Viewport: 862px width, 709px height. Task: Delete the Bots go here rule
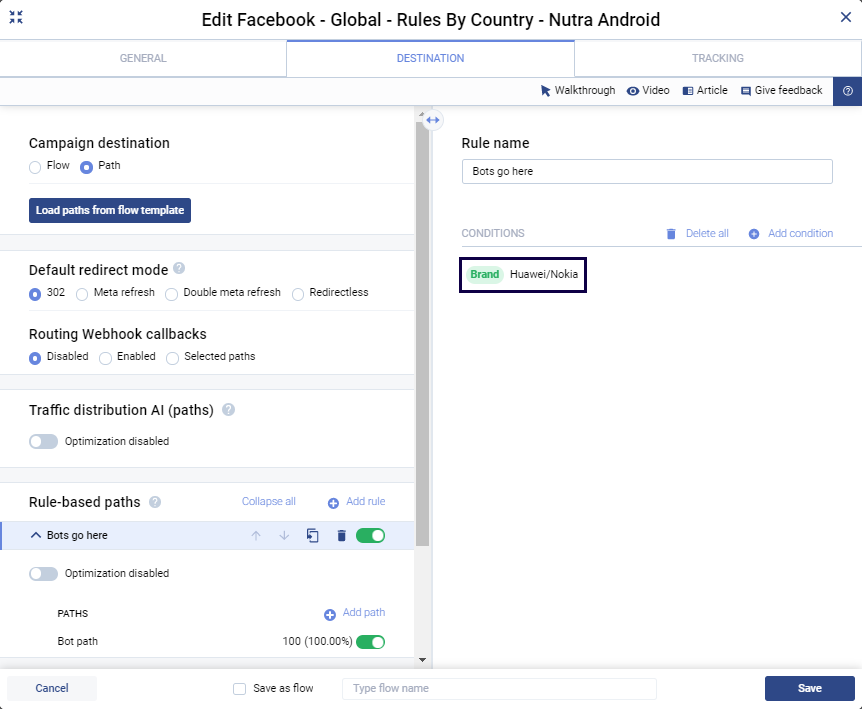pos(341,536)
